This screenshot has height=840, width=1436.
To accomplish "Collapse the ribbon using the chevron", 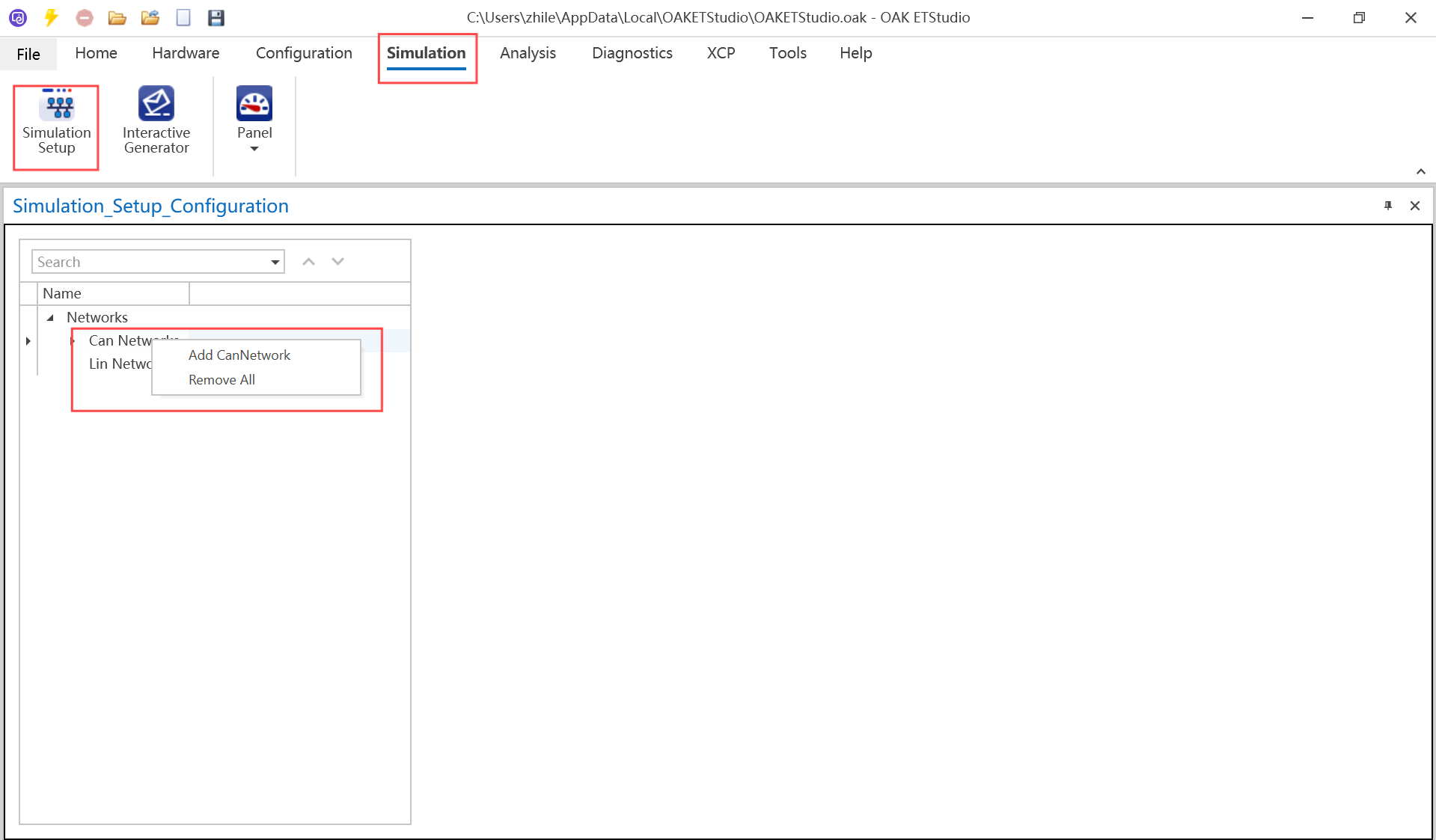I will pos(1420,172).
